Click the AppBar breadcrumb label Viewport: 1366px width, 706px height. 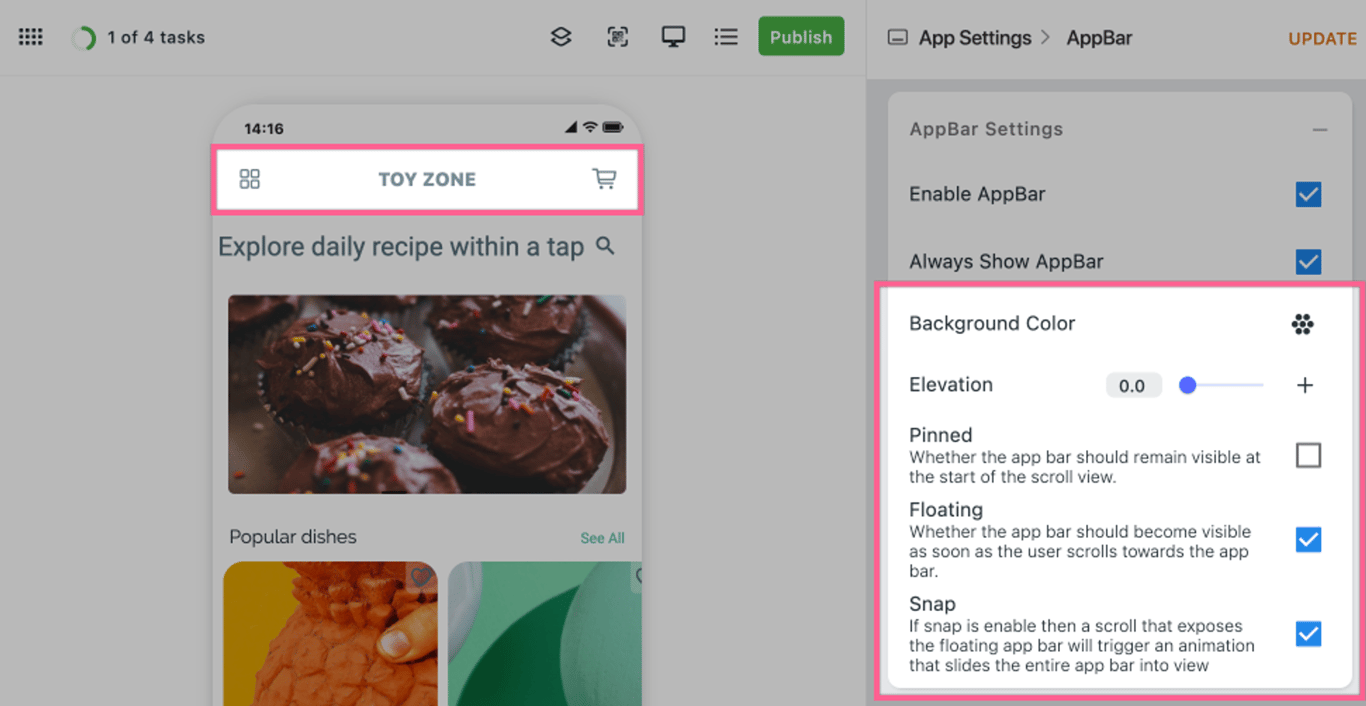(x=1100, y=38)
